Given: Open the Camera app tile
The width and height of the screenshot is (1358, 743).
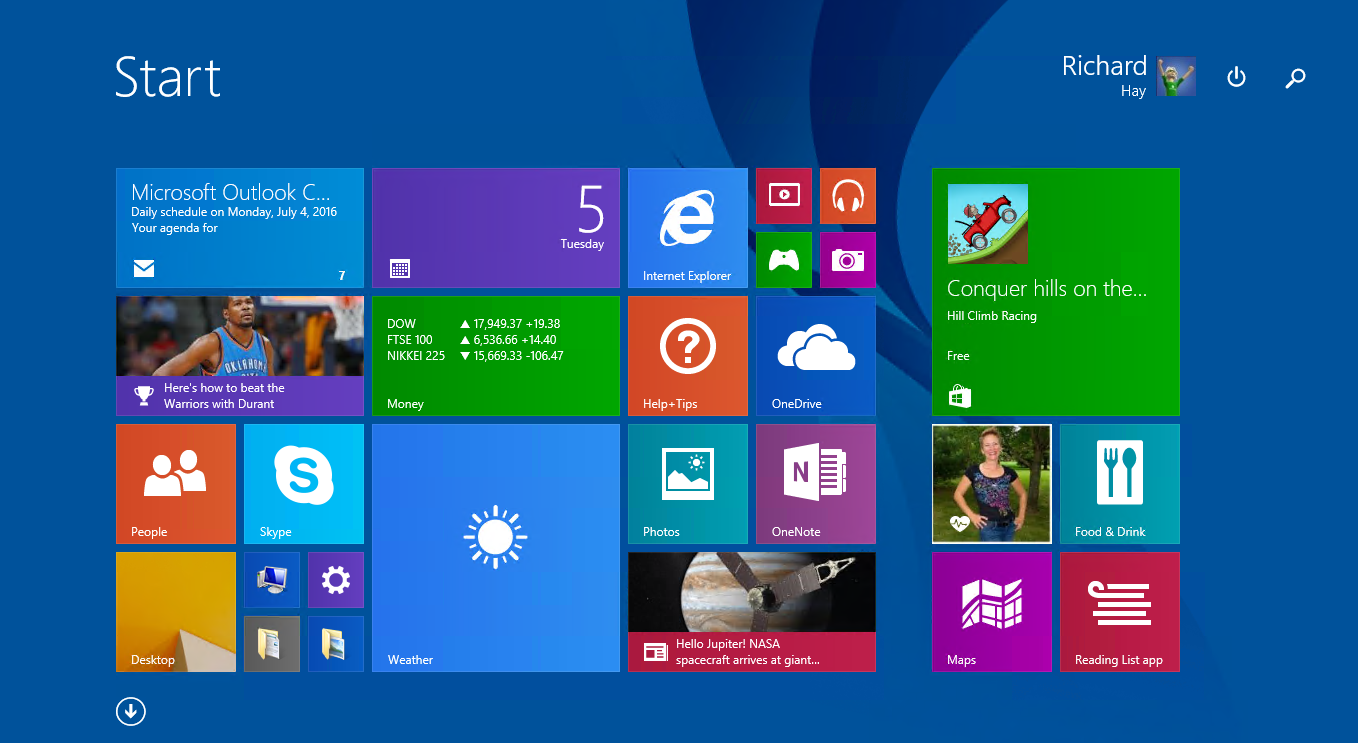Looking at the screenshot, I should (x=847, y=259).
